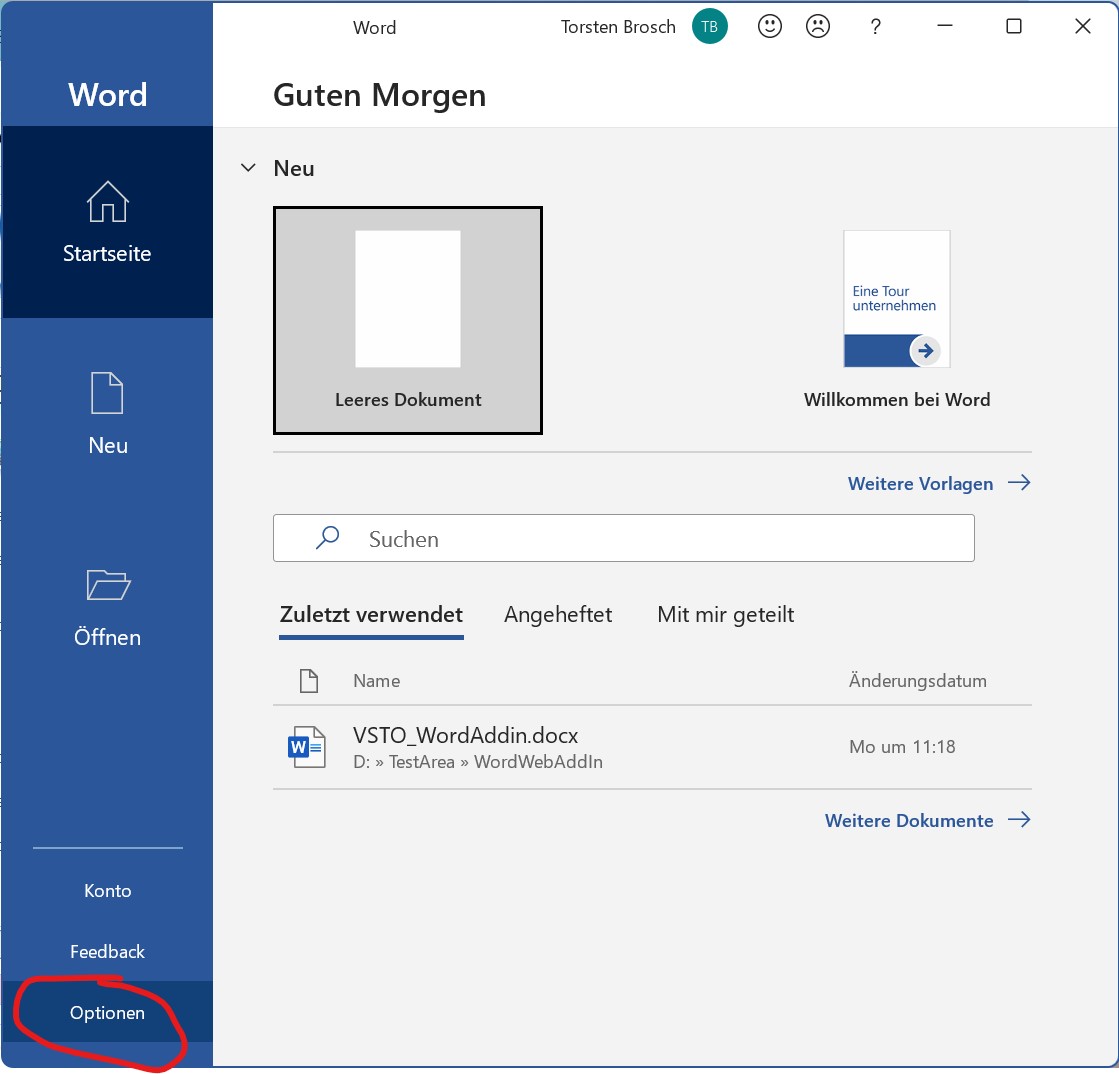1119x1074 pixels.
Task: Click the Startseite home icon
Action: (x=107, y=201)
